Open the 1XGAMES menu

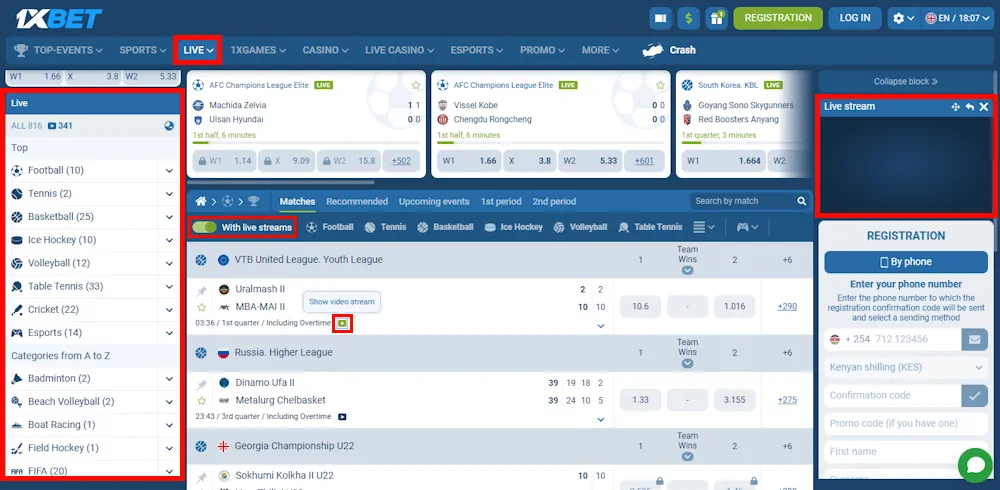pyautogui.click(x=258, y=50)
